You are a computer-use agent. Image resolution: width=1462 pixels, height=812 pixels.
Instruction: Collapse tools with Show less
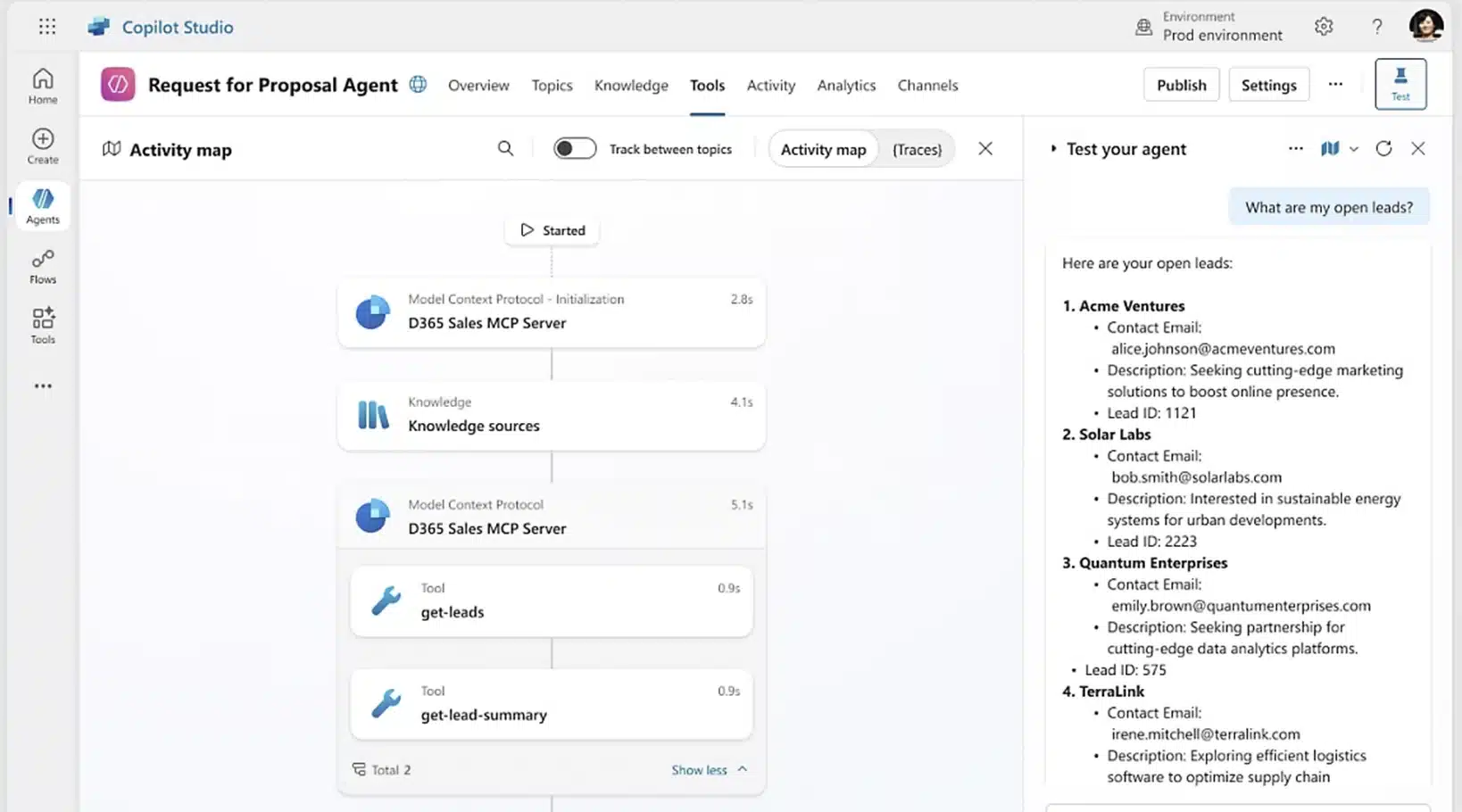click(709, 770)
